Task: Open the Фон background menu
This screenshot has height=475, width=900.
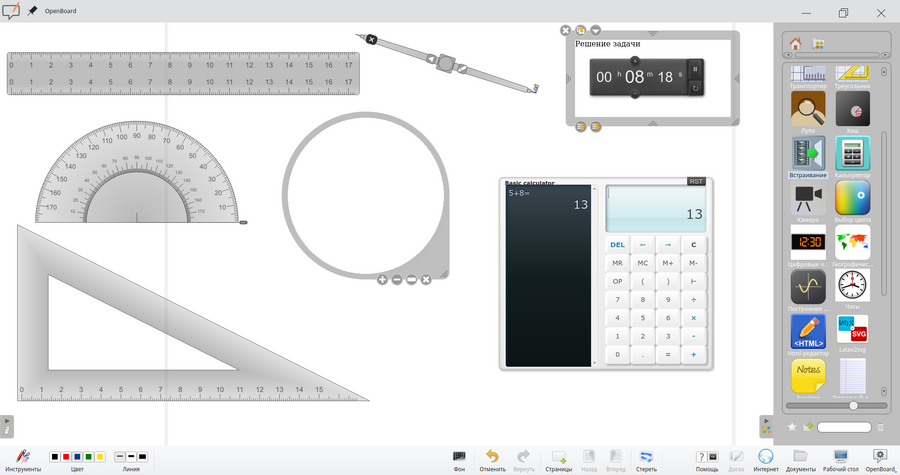Action: pos(459,457)
